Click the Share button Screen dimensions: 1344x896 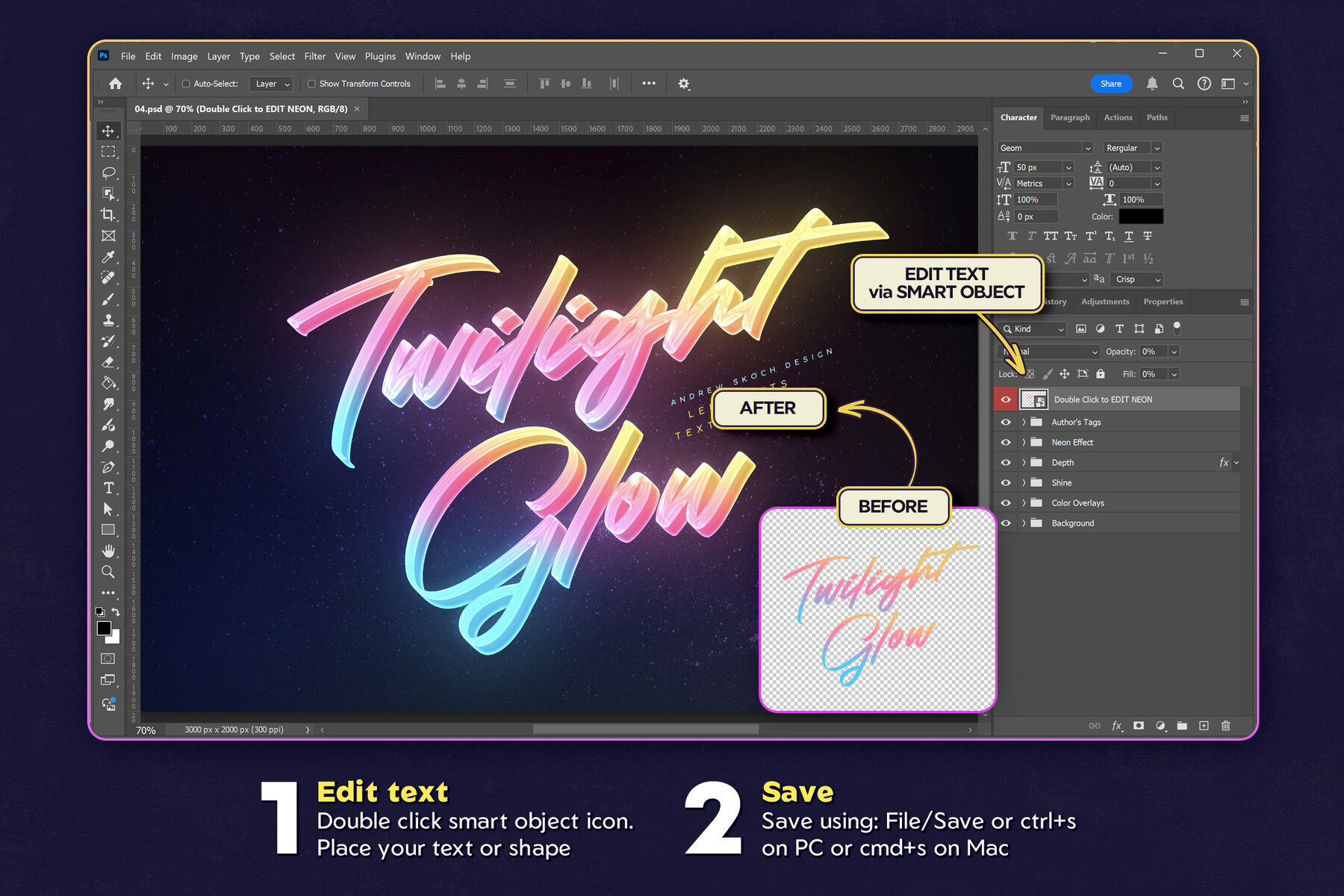(1111, 84)
